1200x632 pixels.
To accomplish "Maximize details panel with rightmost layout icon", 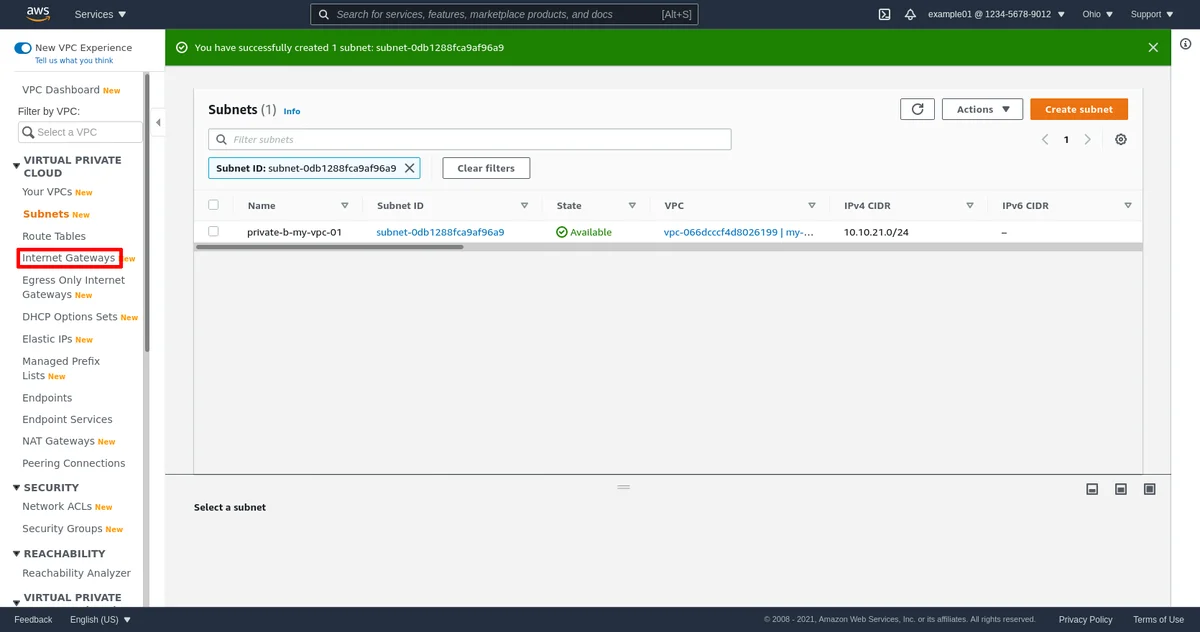I will (x=1150, y=488).
